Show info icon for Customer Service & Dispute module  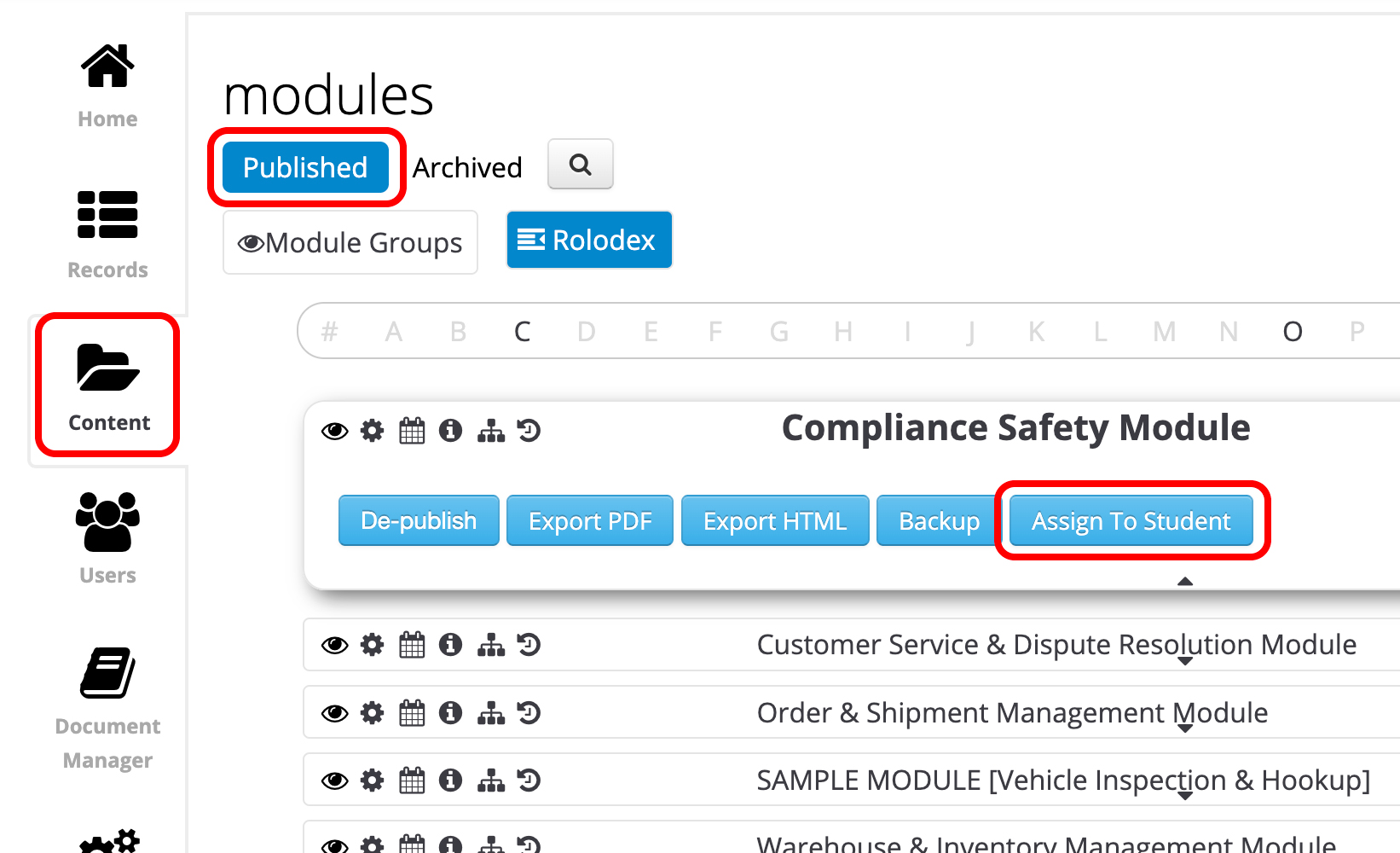tap(451, 645)
